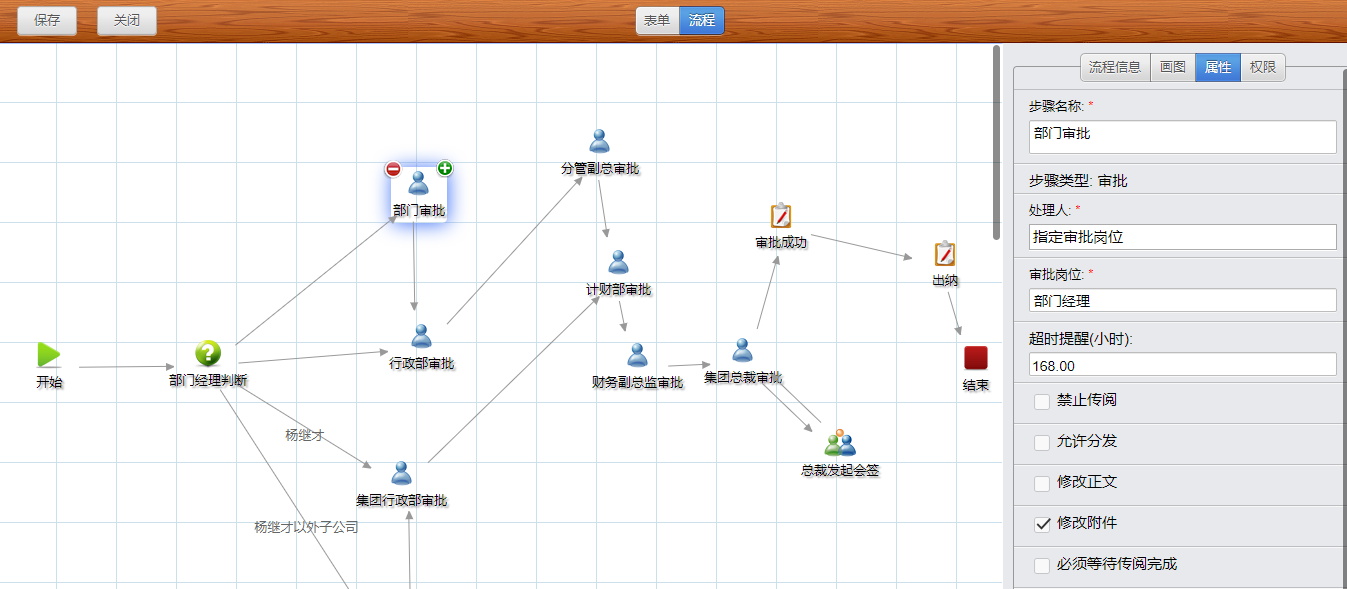Click the 部门经理判断 decision node icon
Viewport: 1347px width, 589px height.
[x=206, y=352]
